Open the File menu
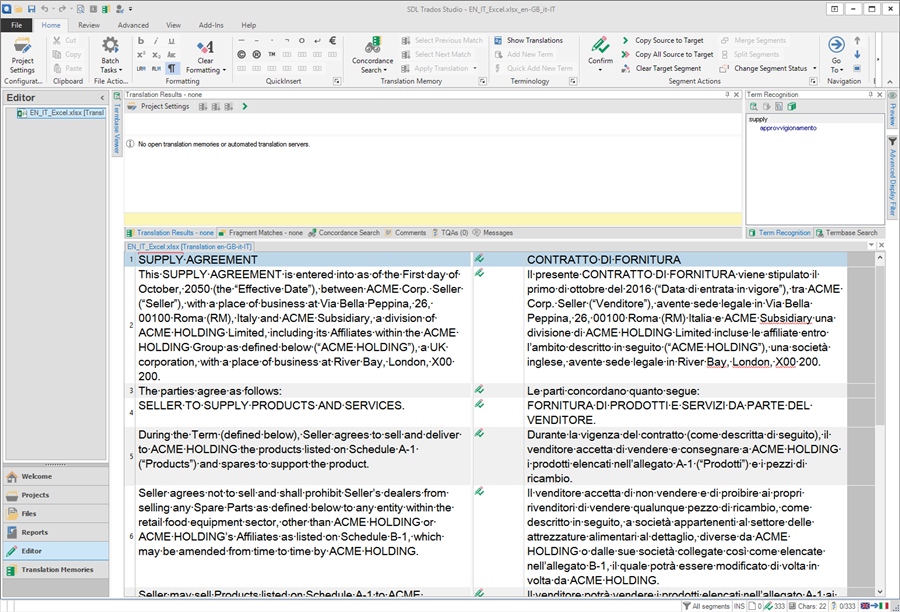900x612 pixels. pyautogui.click(x=17, y=25)
